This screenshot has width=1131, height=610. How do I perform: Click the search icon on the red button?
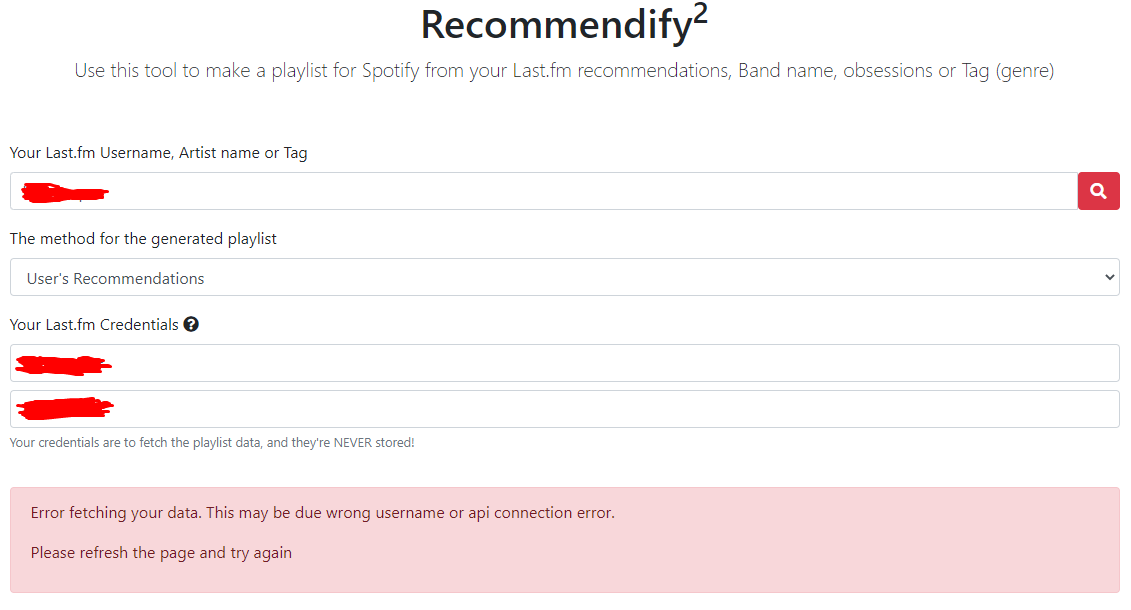tap(1098, 190)
